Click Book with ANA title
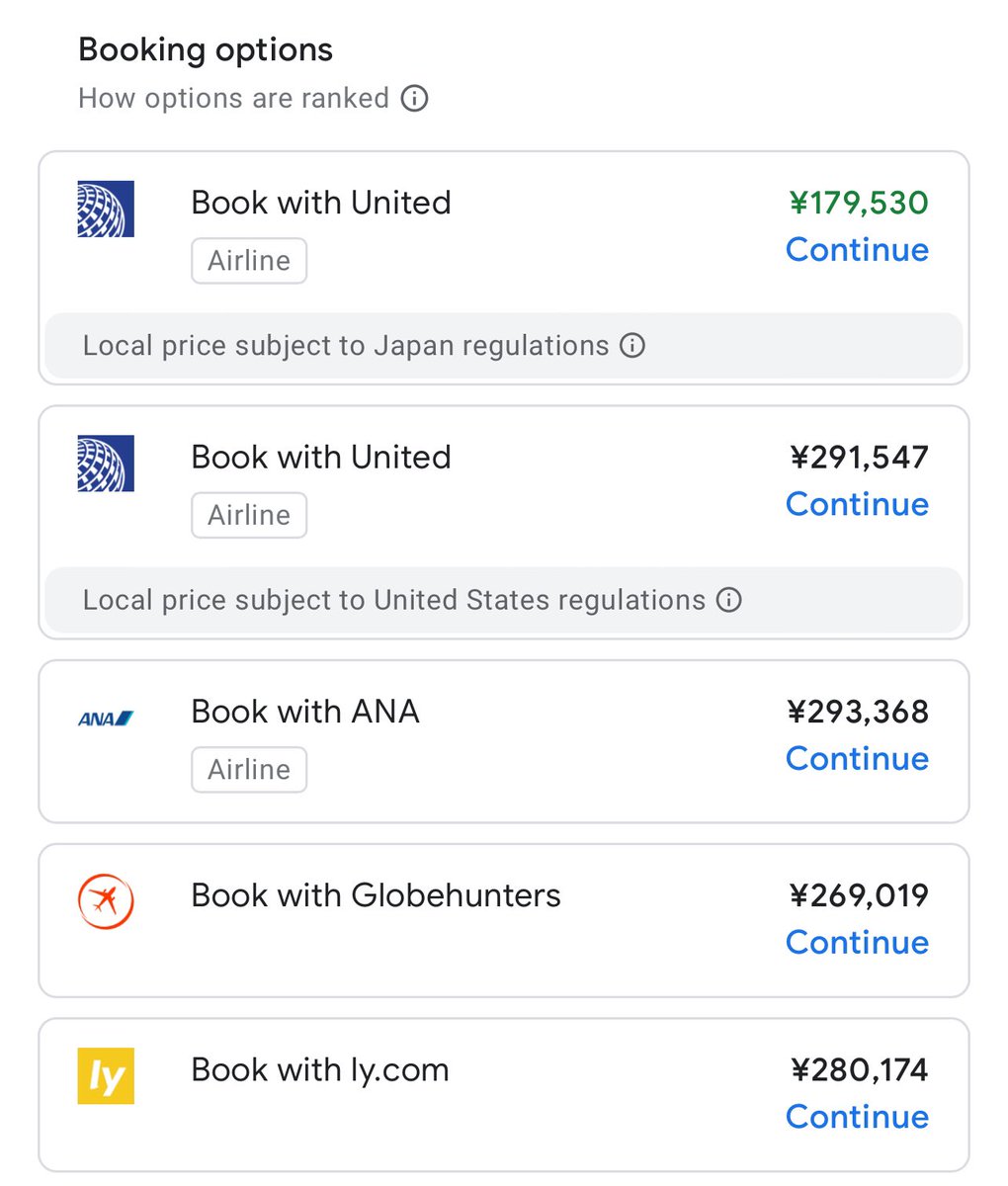This screenshot has width=1008, height=1186. point(305,712)
